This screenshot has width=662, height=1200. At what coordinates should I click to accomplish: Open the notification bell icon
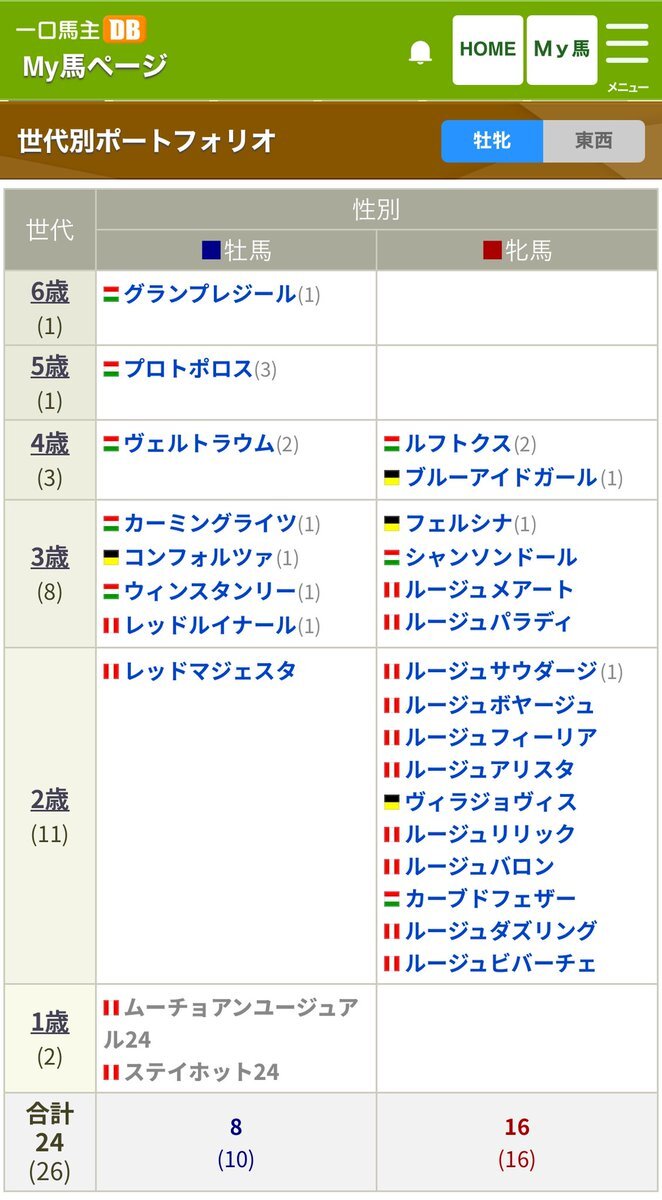coord(421,52)
